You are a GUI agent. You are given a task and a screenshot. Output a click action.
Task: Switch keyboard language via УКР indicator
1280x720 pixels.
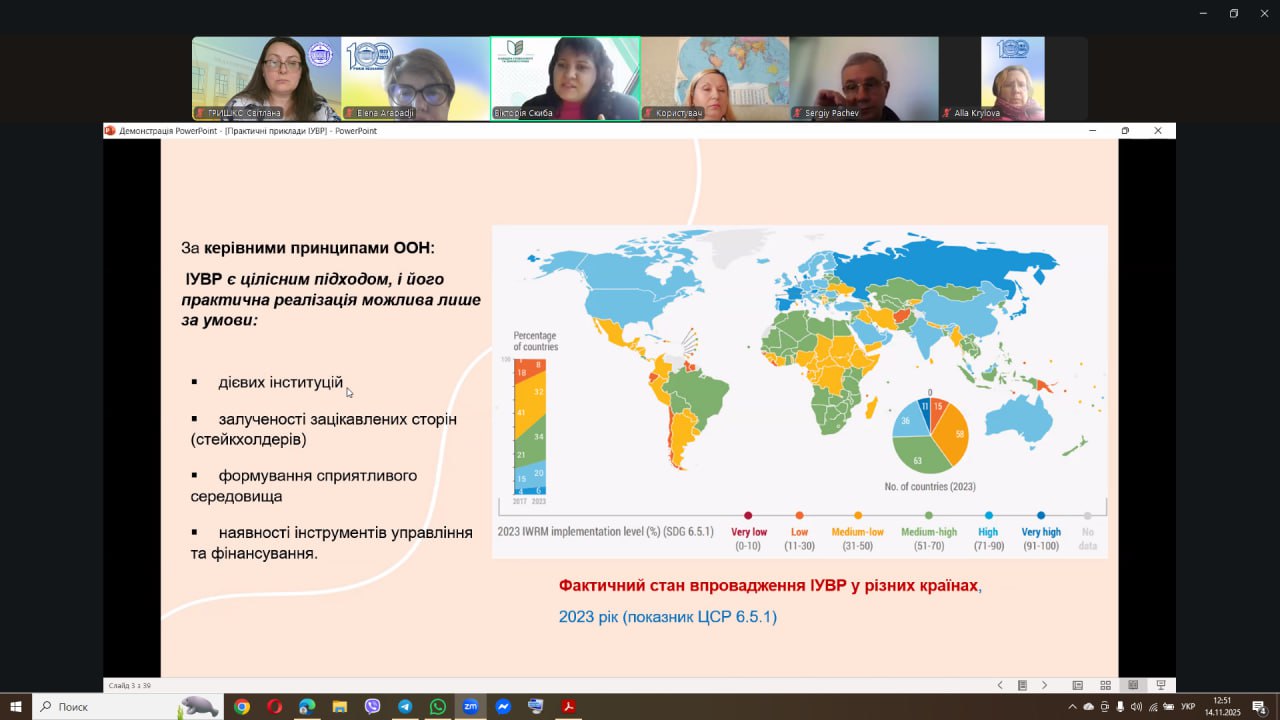1188,707
